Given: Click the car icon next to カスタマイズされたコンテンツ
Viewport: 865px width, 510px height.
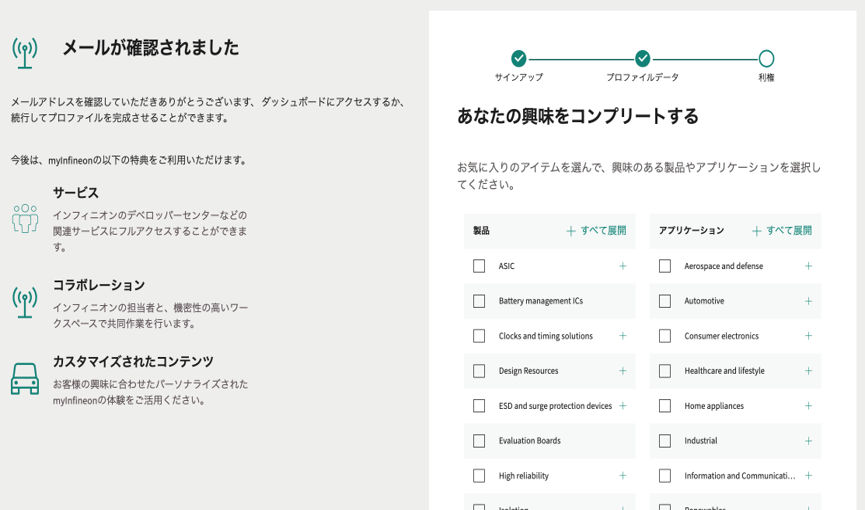Looking at the screenshot, I should [25, 379].
